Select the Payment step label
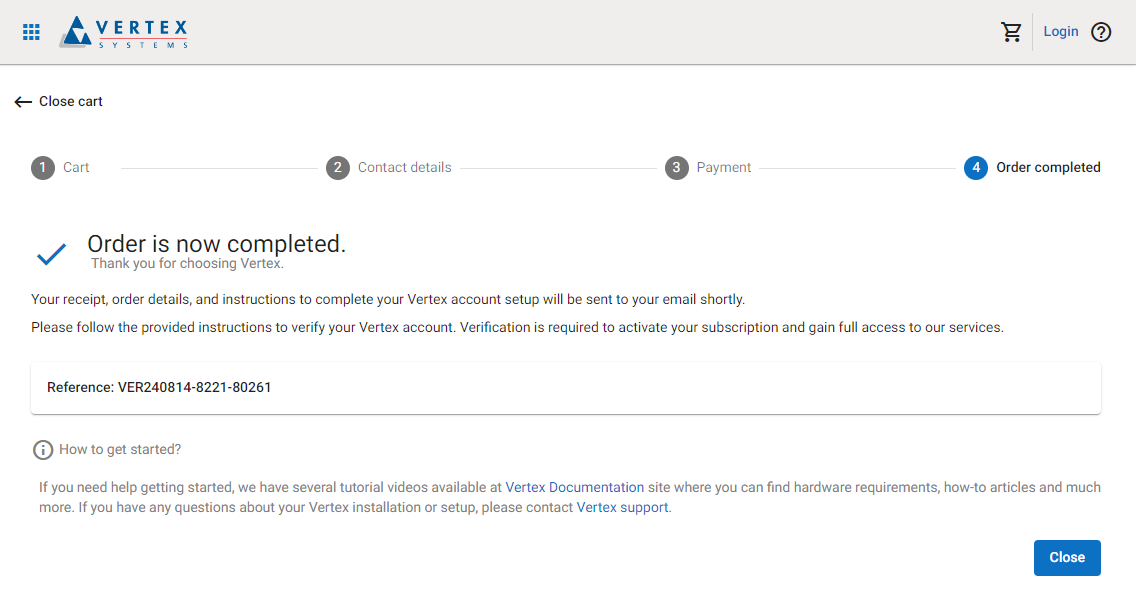The image size is (1136, 597). click(x=724, y=168)
